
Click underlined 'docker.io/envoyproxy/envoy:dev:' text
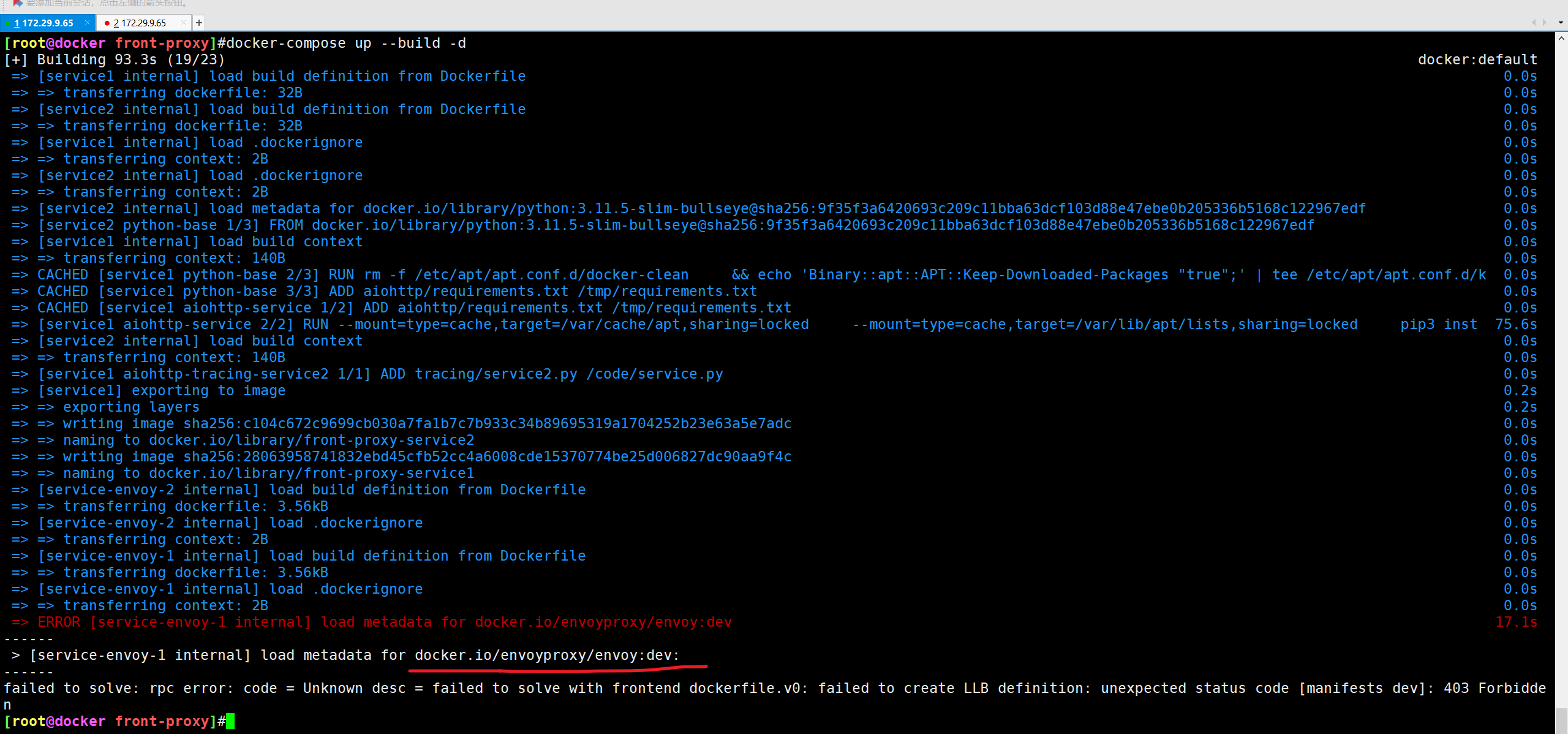pos(547,655)
